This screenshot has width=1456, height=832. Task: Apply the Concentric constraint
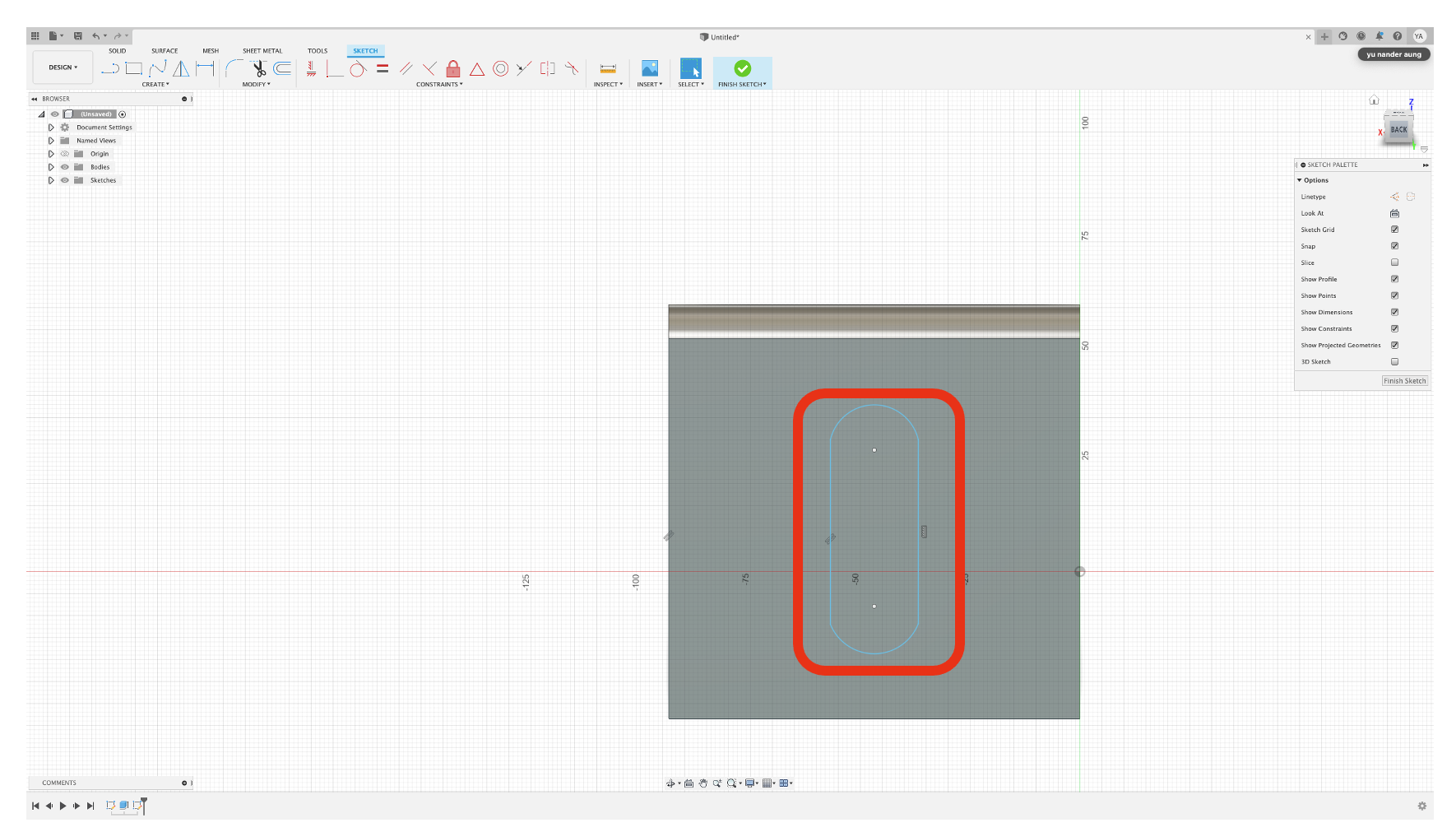(x=500, y=68)
